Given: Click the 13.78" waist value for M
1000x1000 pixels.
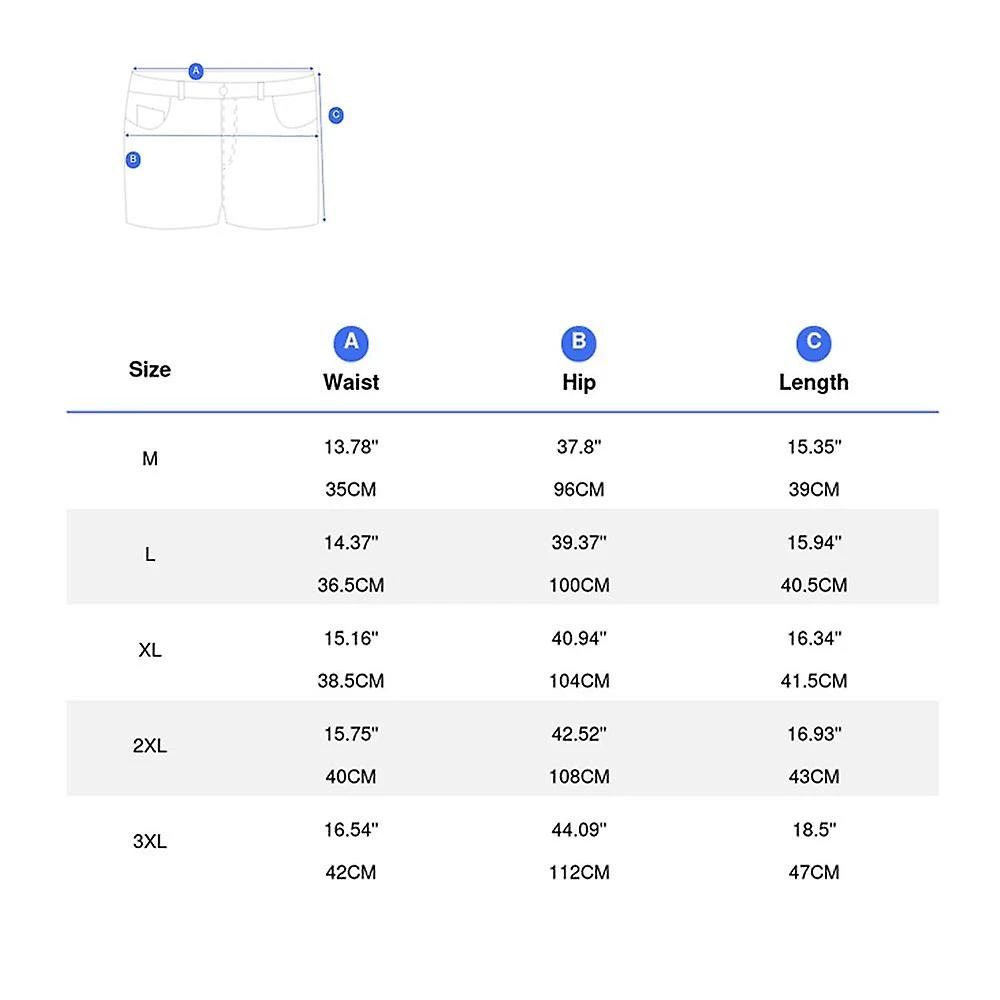Looking at the screenshot, I should (x=351, y=447).
